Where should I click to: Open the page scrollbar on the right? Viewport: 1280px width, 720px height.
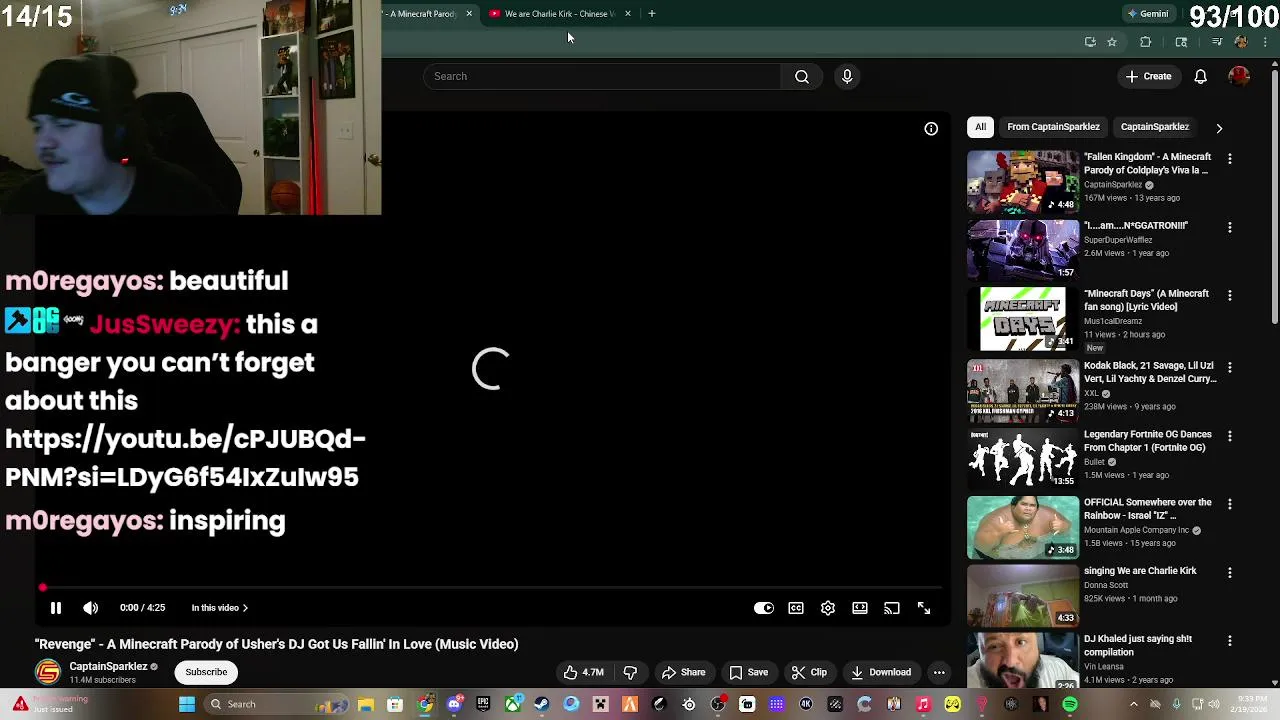[1275, 195]
